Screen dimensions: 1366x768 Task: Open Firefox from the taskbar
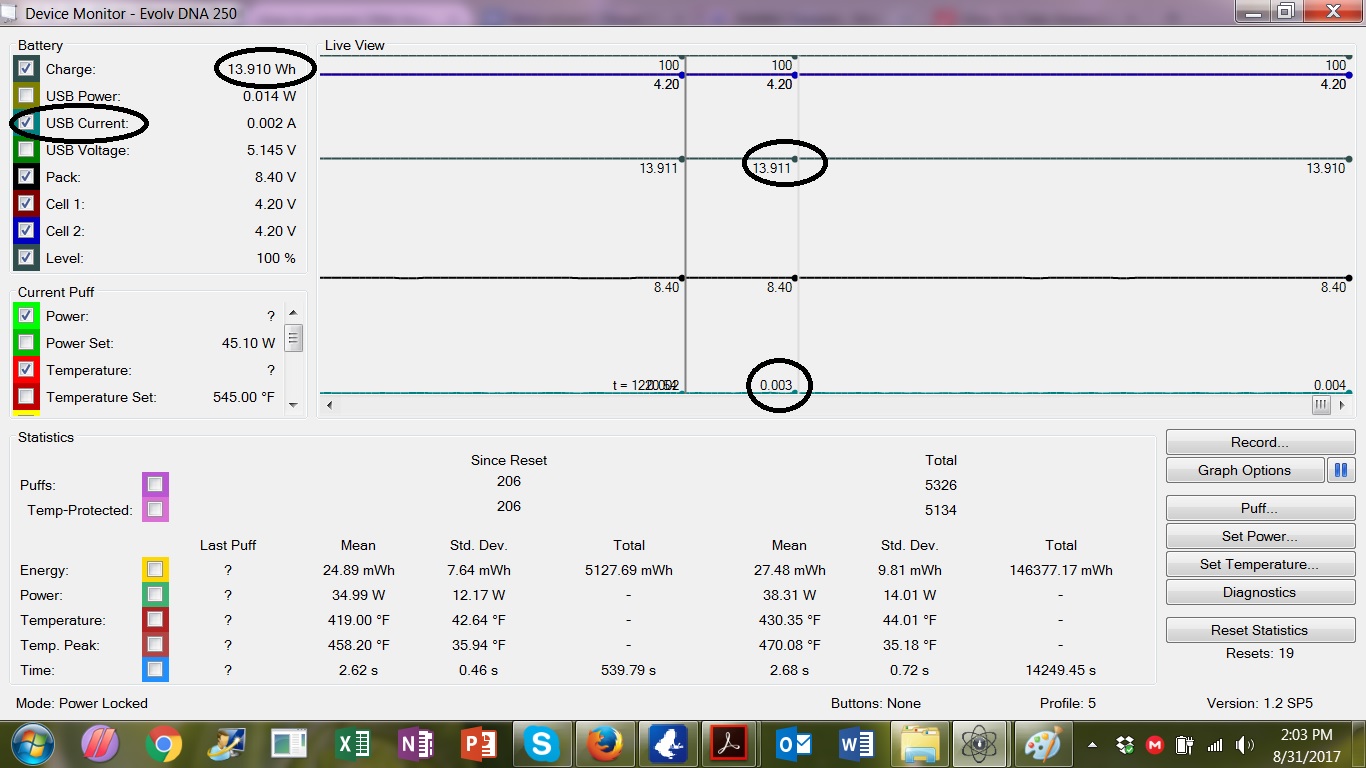click(x=605, y=744)
